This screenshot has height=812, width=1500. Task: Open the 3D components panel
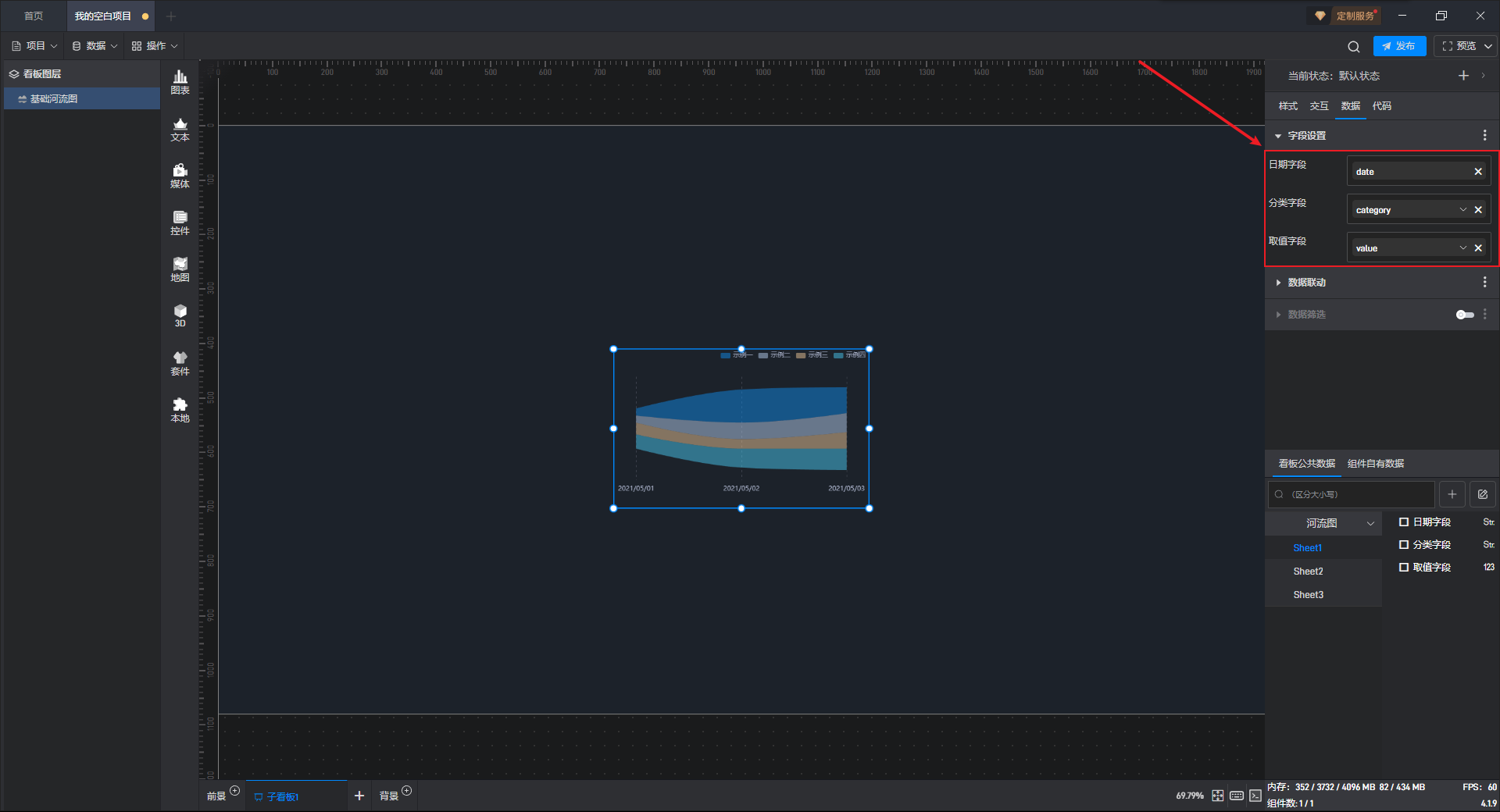click(x=180, y=315)
